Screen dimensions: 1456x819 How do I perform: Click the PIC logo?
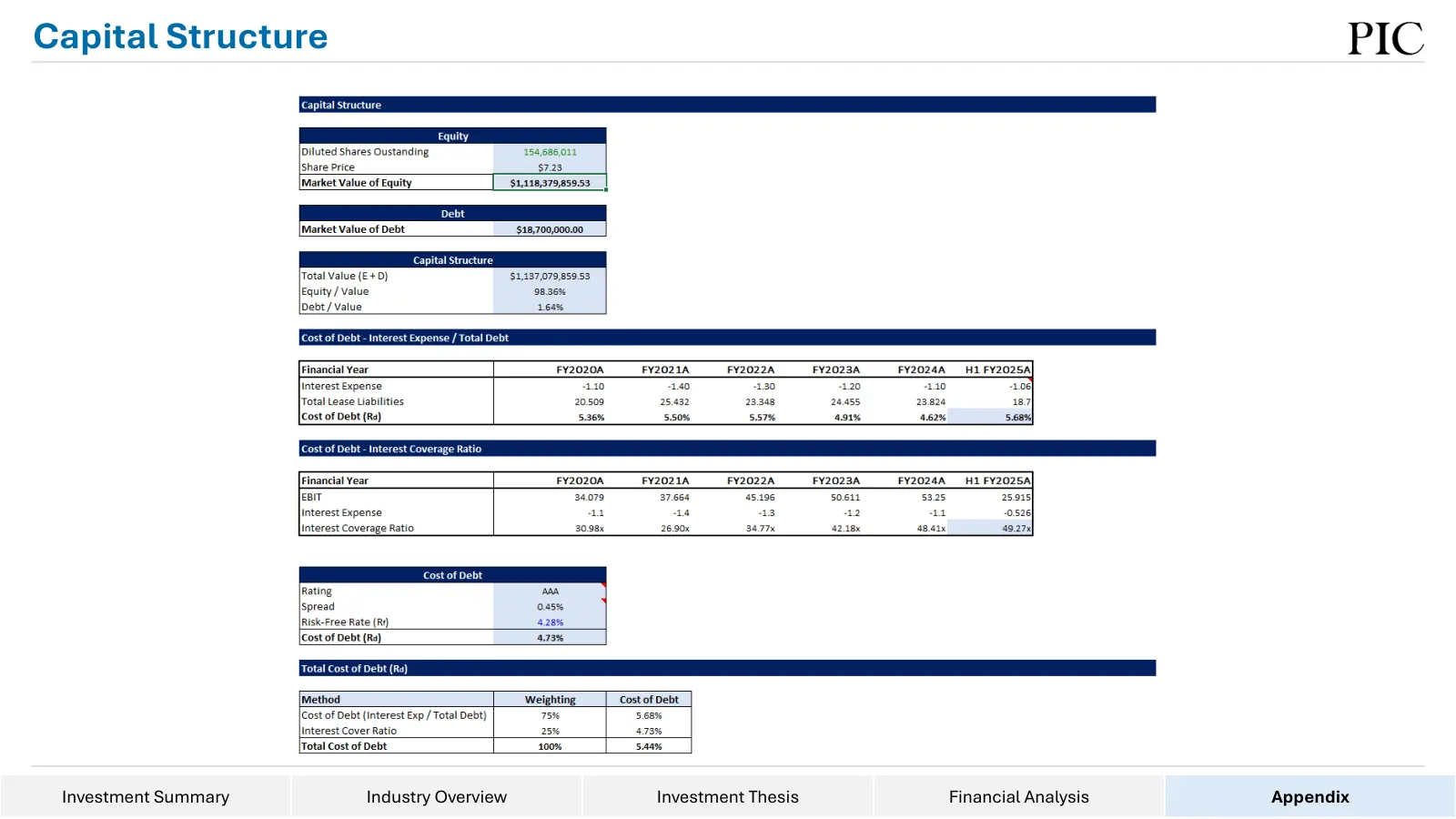tap(1386, 38)
